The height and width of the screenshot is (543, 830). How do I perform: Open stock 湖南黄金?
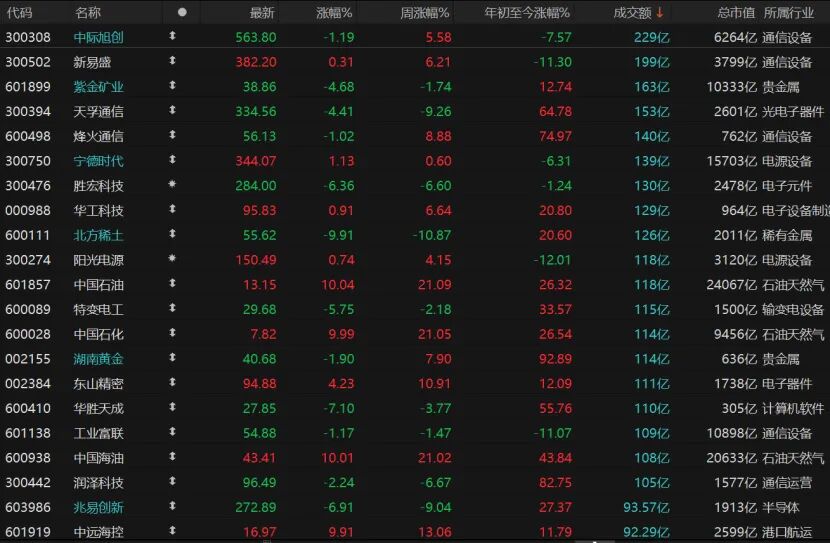tap(98, 359)
